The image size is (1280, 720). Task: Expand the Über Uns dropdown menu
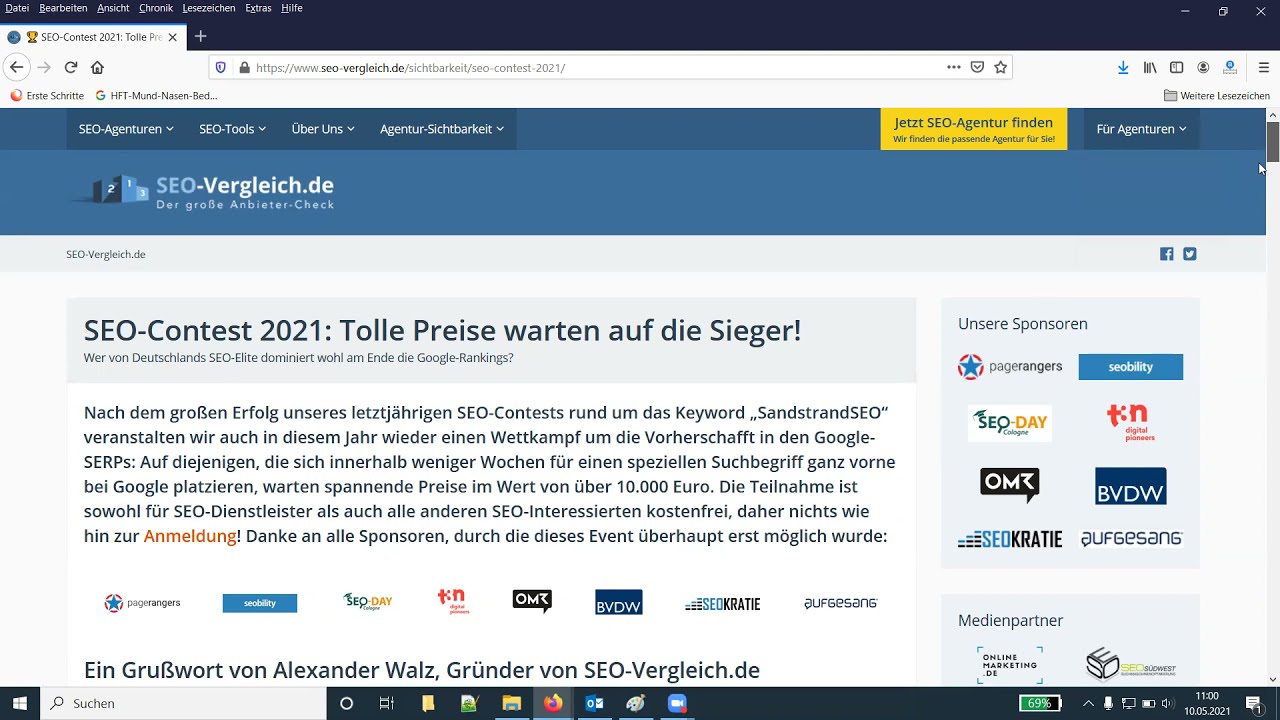point(323,129)
